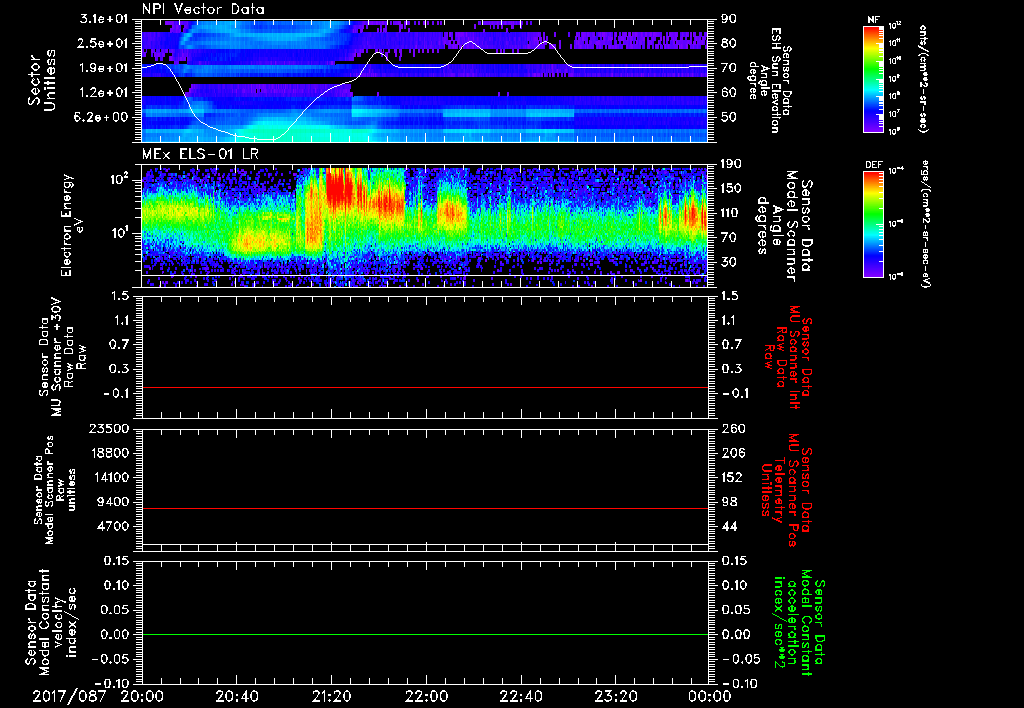Screen dimensions: 1024x708
Task: Click the "23500" scanner position tick value
Action: click(110, 429)
